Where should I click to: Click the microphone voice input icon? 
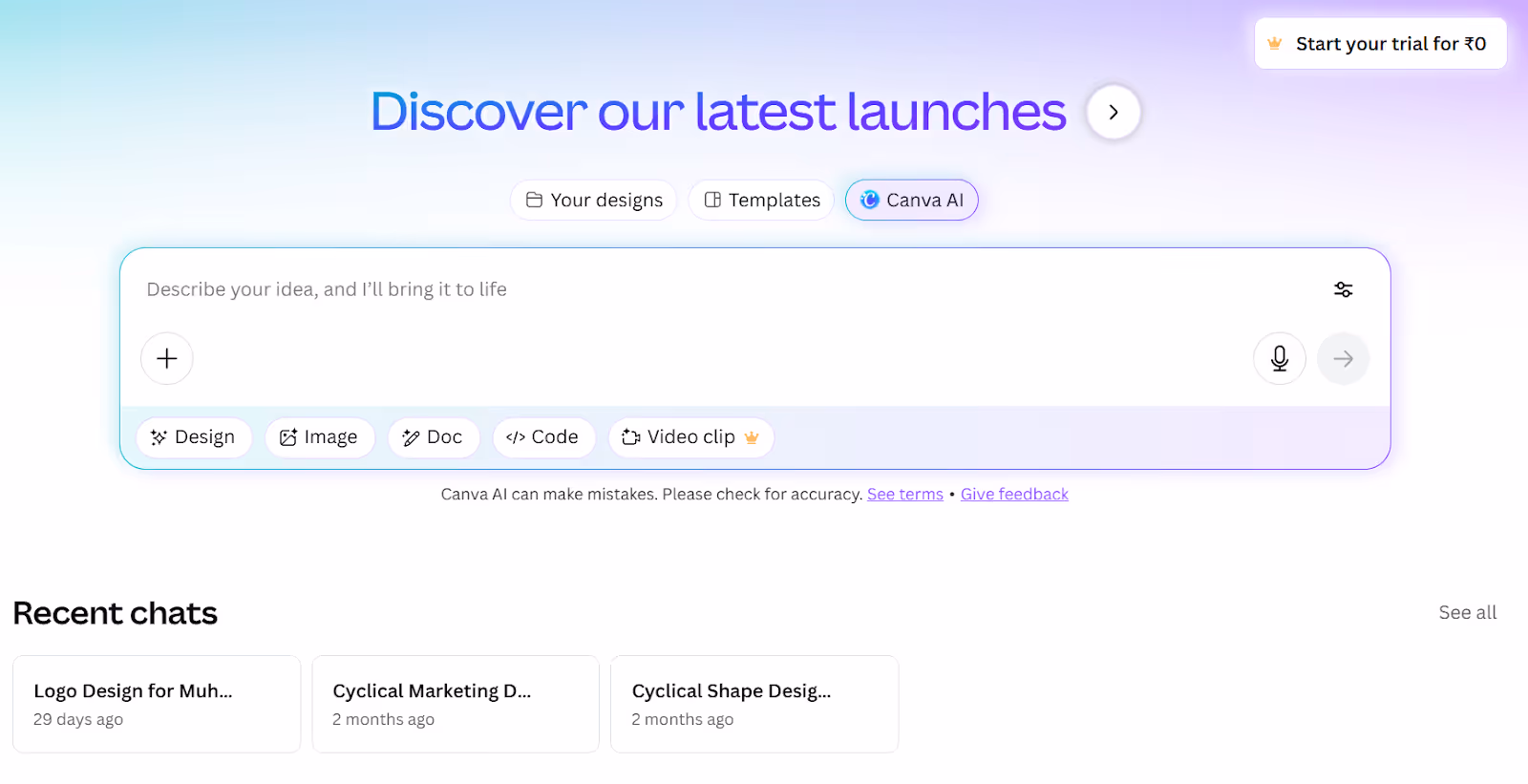tap(1279, 358)
